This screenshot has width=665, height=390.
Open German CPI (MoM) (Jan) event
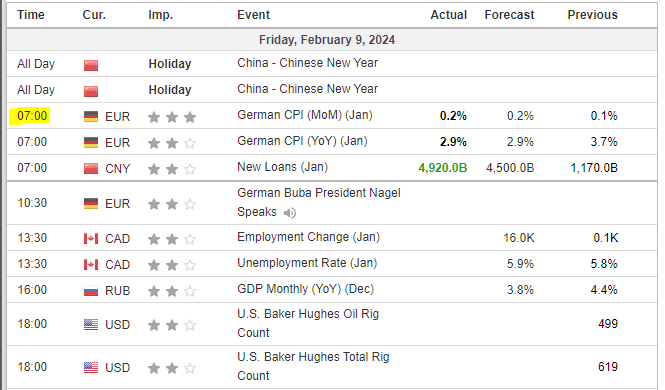click(305, 115)
